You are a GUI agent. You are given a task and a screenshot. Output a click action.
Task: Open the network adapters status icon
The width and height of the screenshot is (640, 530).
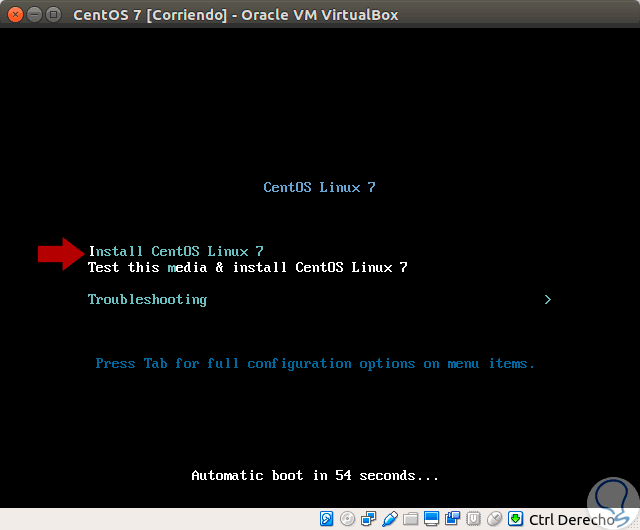point(369,519)
